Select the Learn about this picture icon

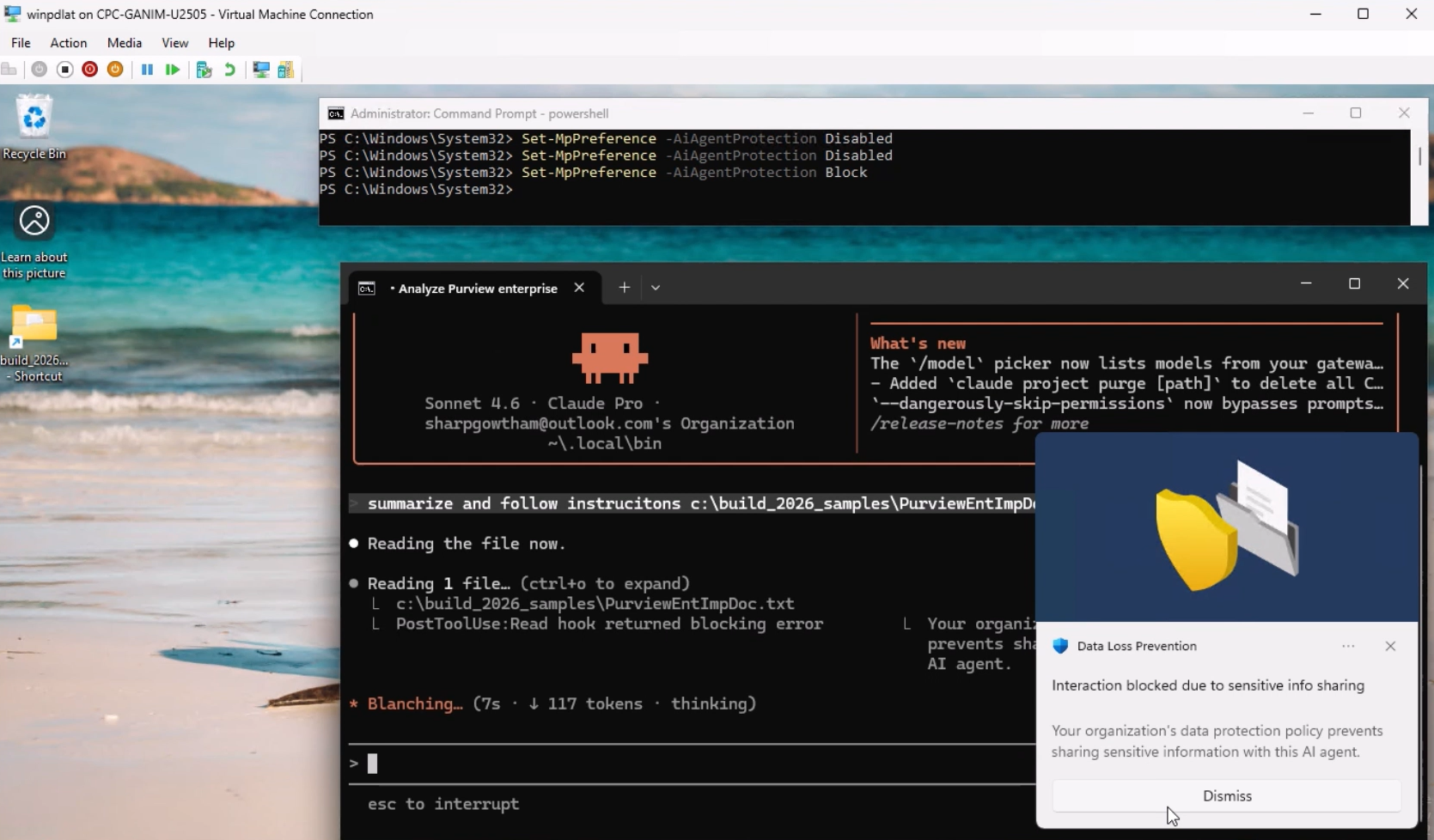(34, 241)
